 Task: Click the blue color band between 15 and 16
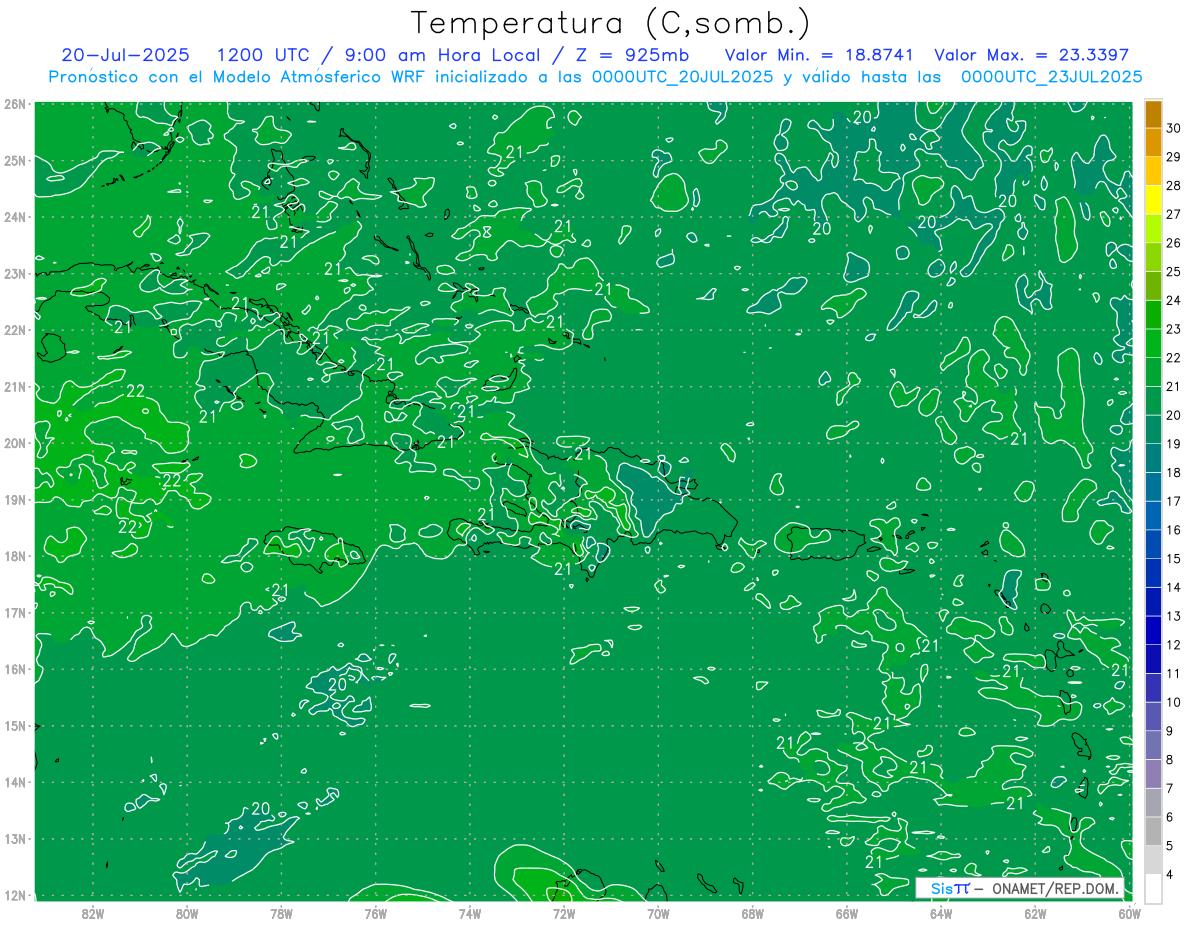pyautogui.click(x=1153, y=544)
